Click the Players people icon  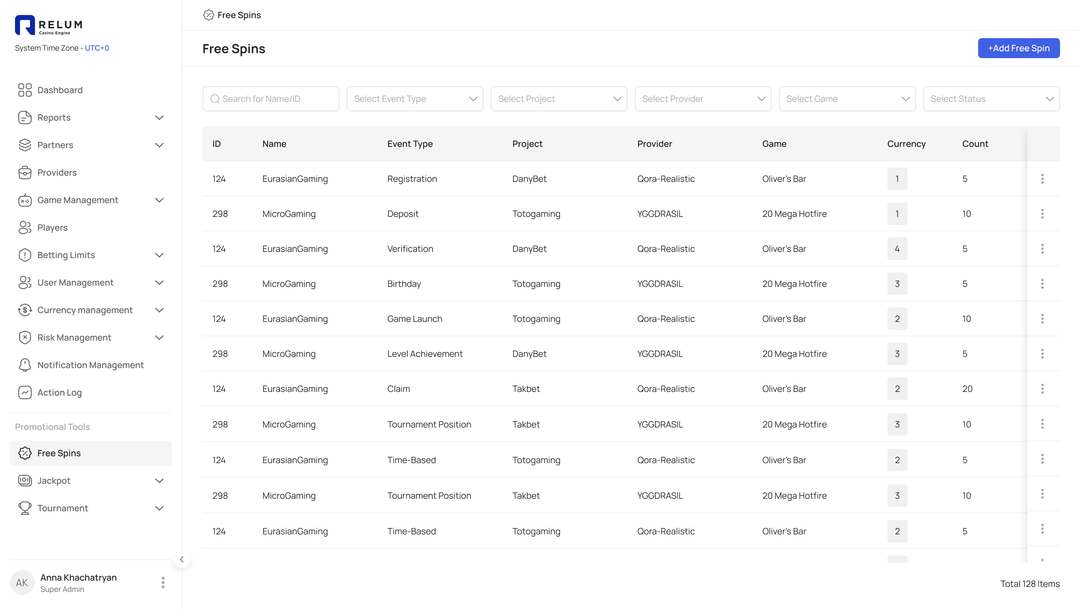coord(25,228)
